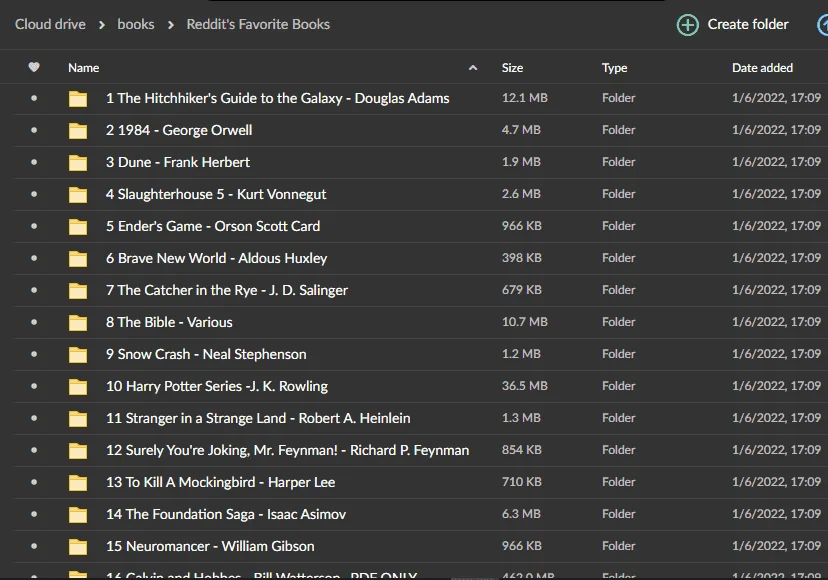
Task: Open folder icon for The Hitchhiker's Guide row
Action: pyautogui.click(x=78, y=99)
